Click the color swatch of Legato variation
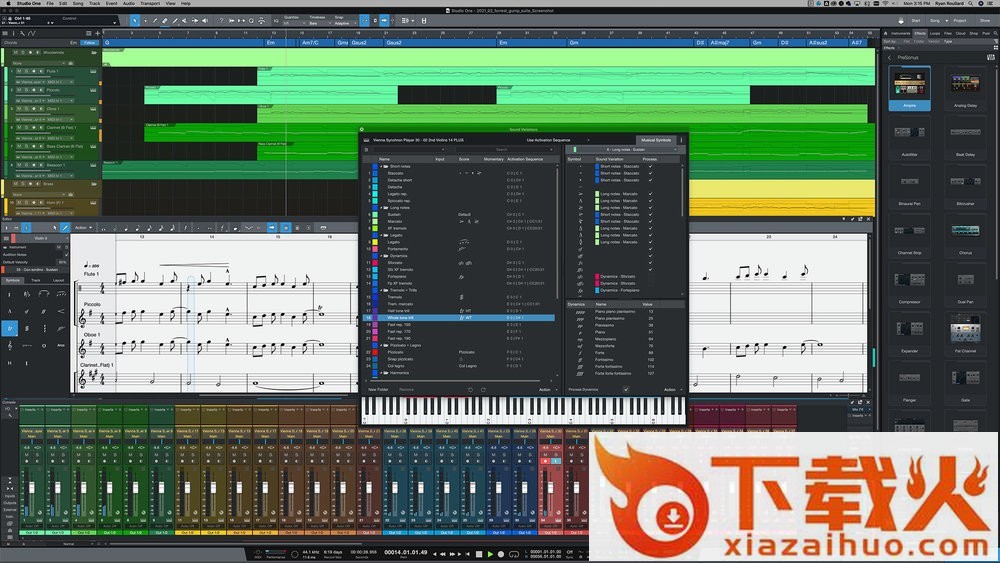Screen dimensions: 1000x563 [x=375, y=242]
